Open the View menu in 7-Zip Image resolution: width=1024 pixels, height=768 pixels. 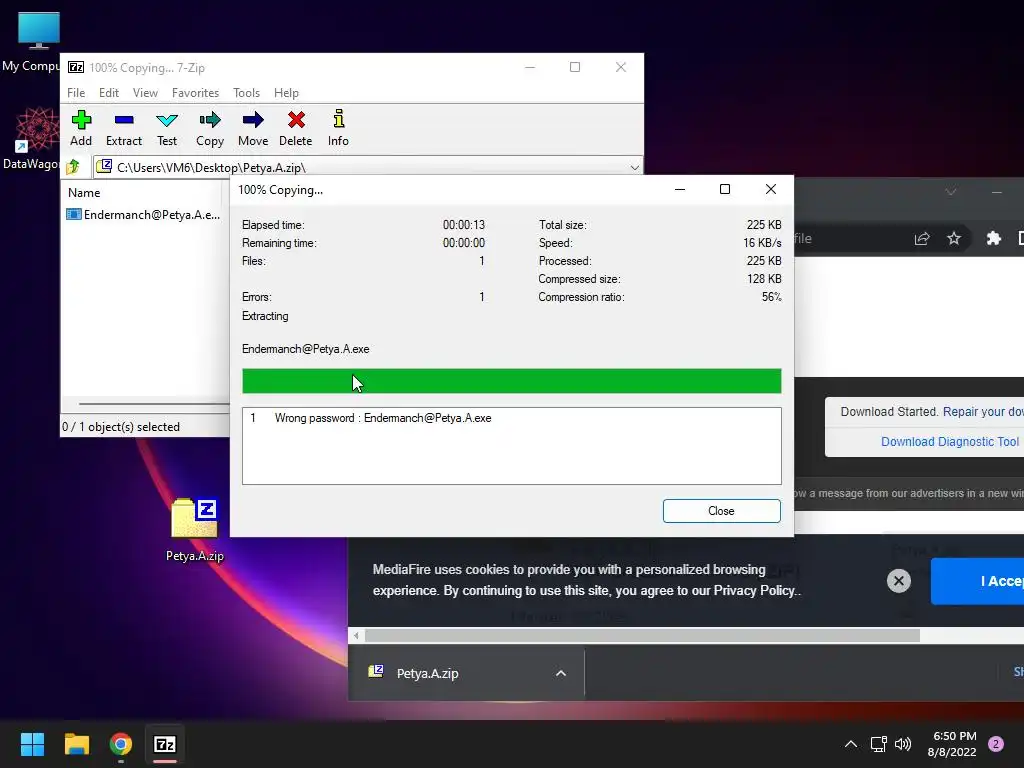click(x=145, y=93)
